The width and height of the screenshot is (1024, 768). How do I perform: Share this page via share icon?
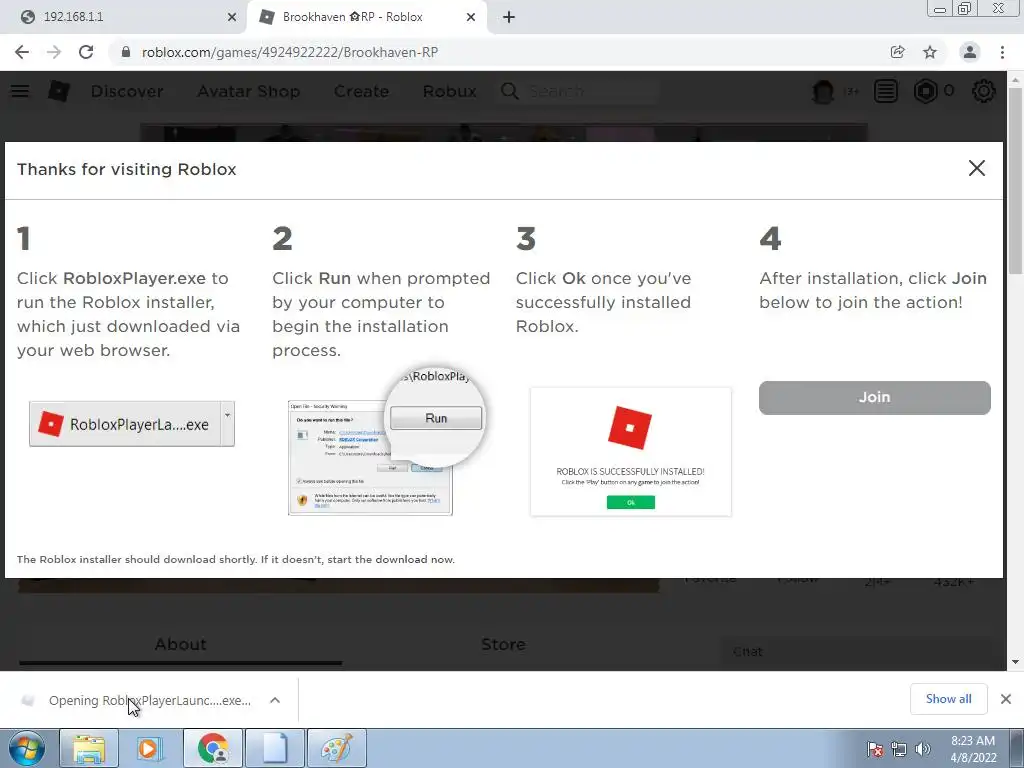[897, 52]
